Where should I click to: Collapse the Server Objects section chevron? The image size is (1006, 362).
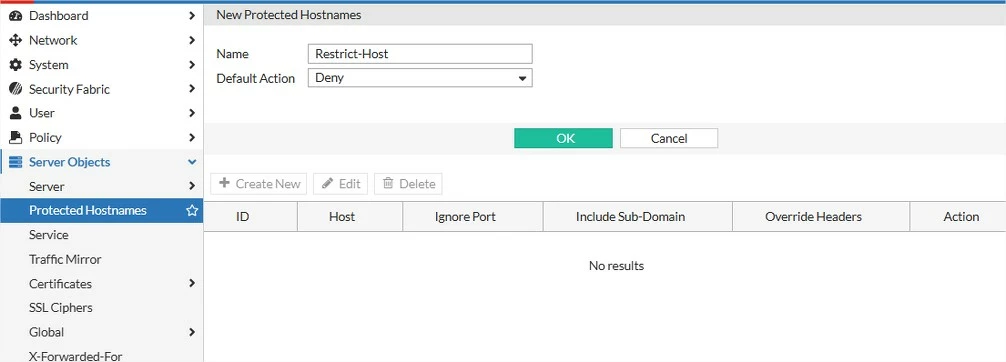coord(192,162)
